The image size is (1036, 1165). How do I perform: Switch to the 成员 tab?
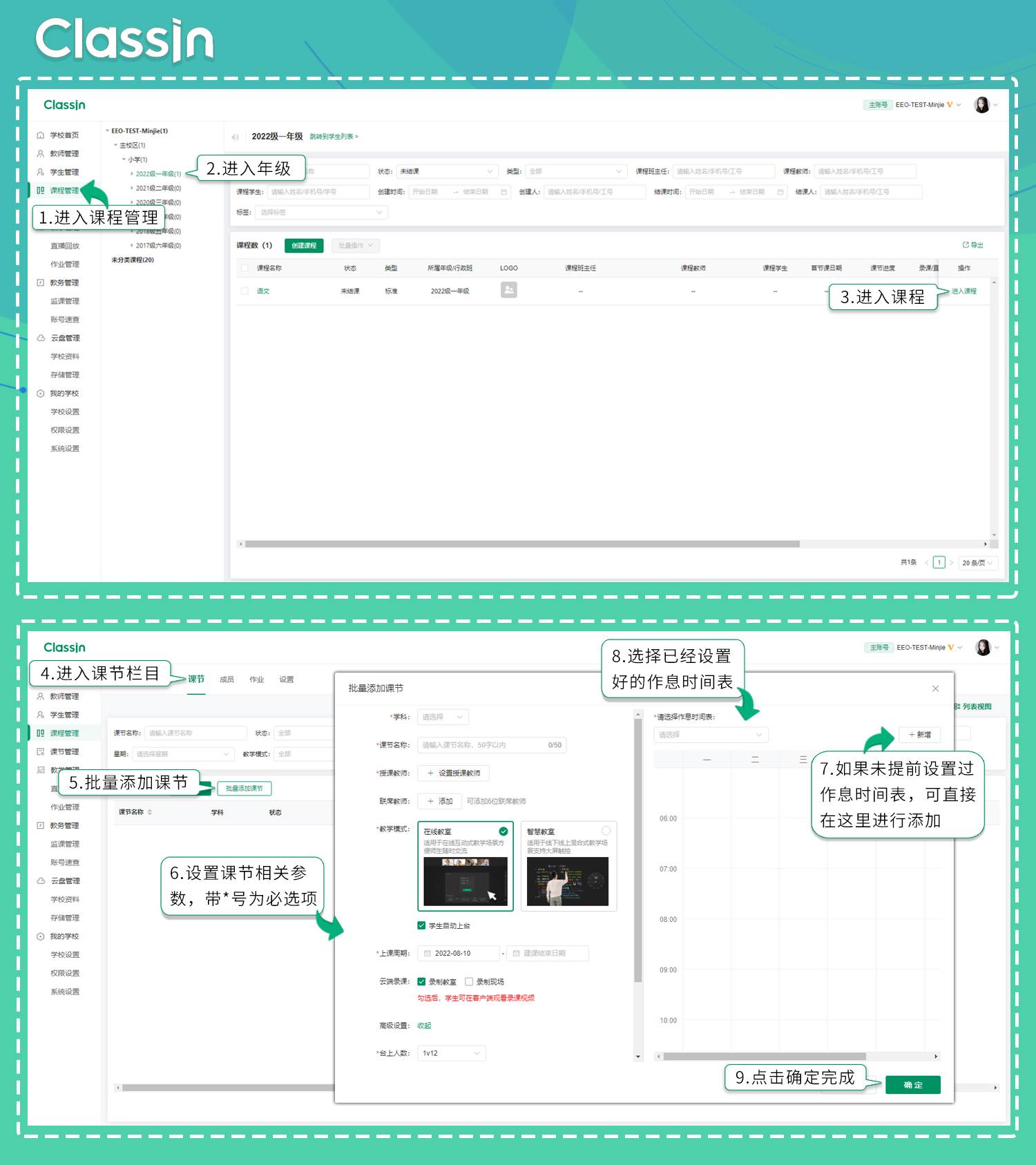(x=227, y=680)
